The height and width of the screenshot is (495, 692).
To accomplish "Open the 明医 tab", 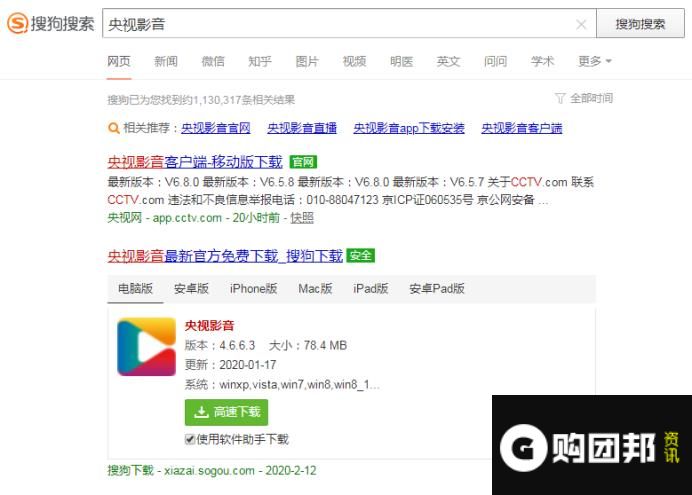I will point(401,61).
